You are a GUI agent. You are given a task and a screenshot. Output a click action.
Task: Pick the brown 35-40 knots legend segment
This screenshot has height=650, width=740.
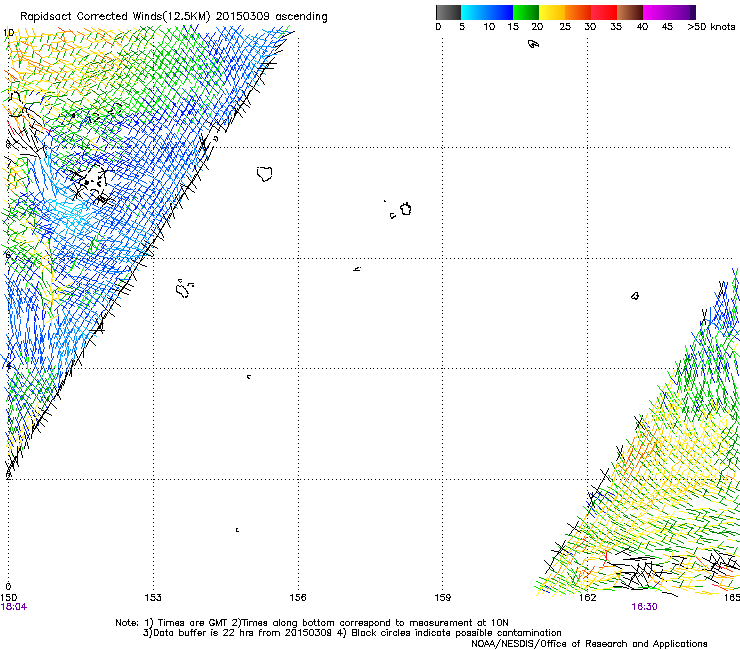[x=630, y=12]
